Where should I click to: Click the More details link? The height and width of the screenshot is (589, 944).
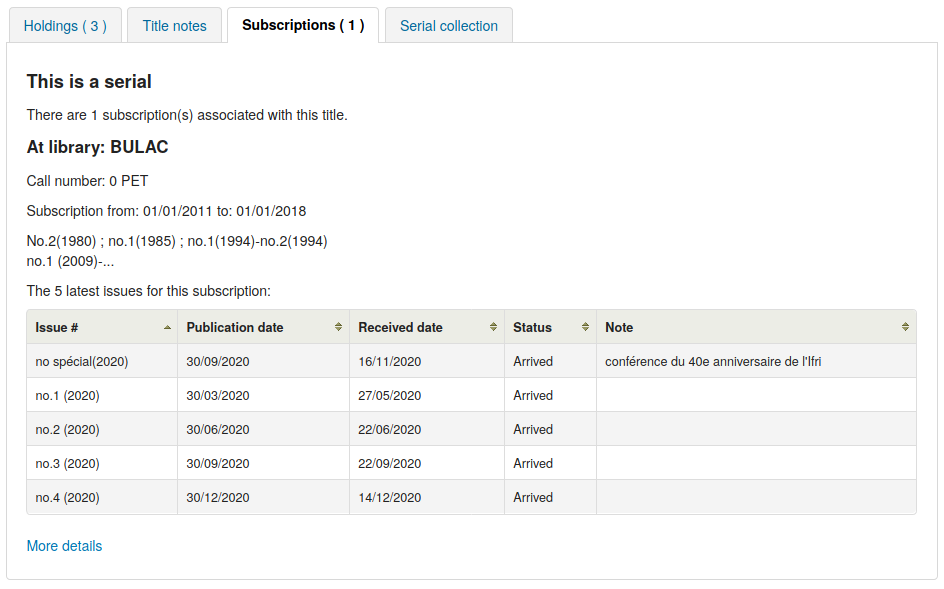pyautogui.click(x=64, y=546)
